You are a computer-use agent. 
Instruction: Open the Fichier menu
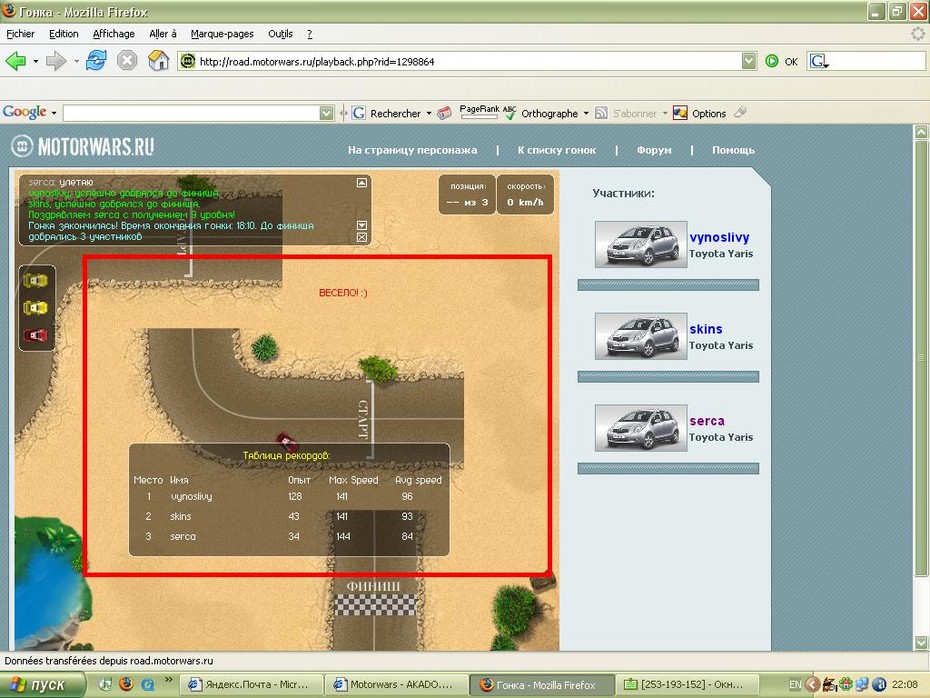tap(20, 34)
